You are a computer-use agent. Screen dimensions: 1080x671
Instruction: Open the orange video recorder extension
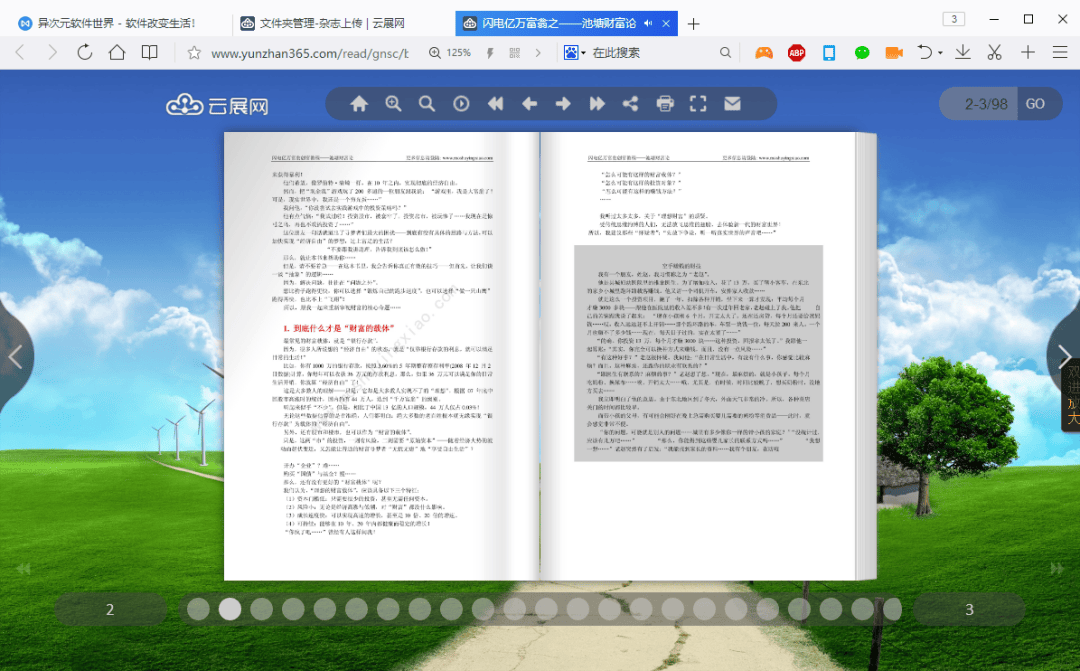tap(894, 52)
